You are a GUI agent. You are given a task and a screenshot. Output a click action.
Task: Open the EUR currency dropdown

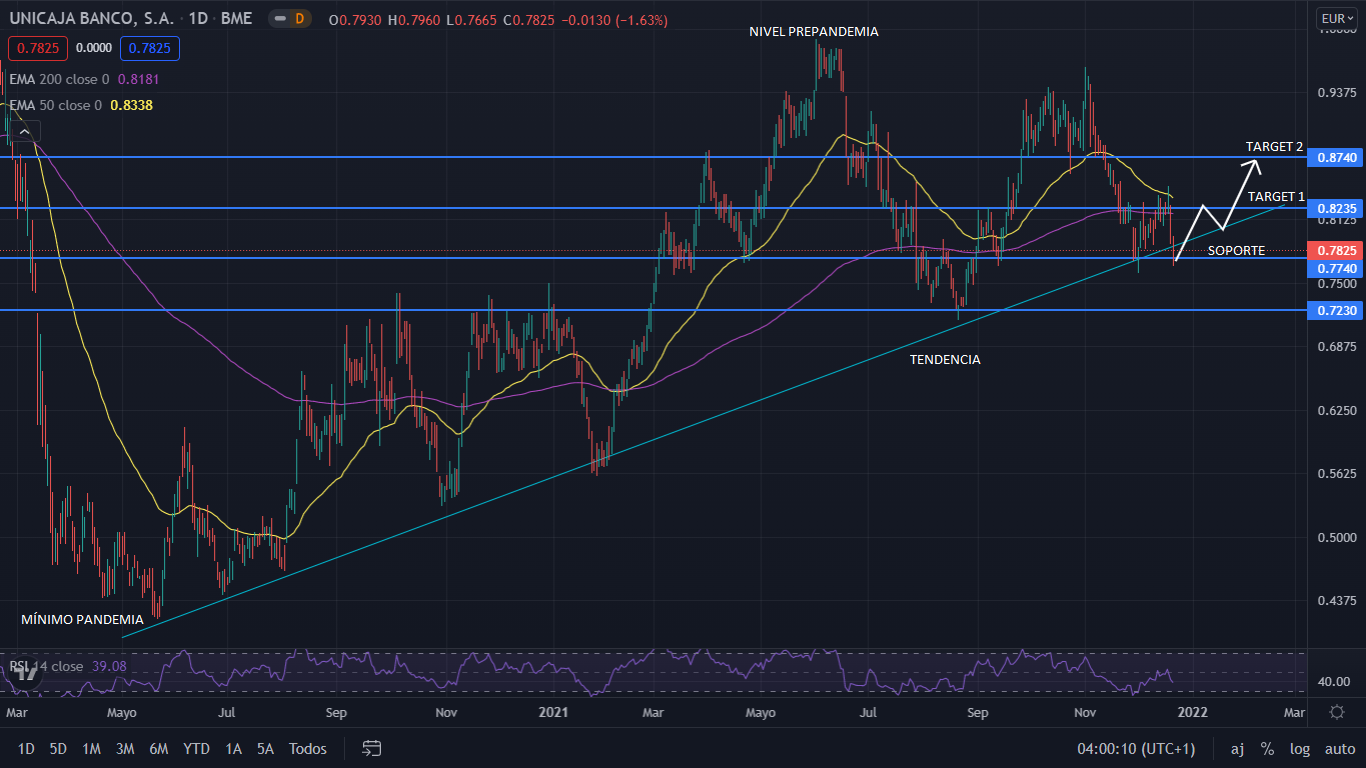click(1338, 18)
